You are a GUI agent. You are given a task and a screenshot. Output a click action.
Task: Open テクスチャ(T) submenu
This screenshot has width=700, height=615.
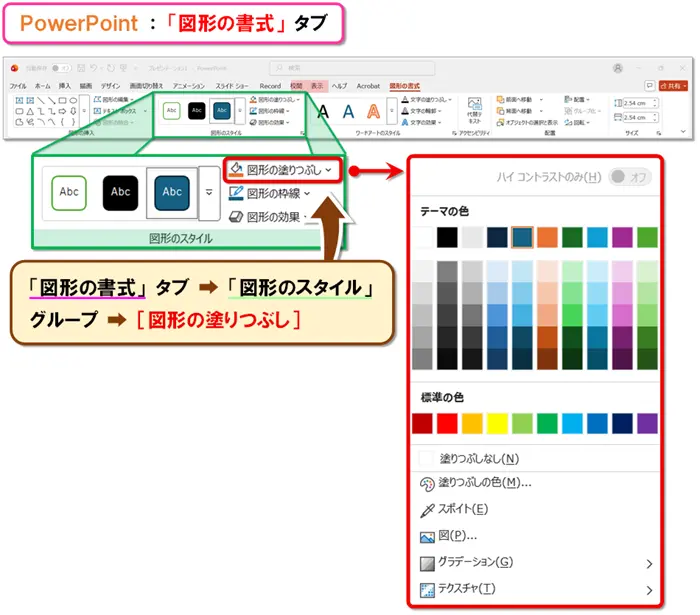[536, 590]
